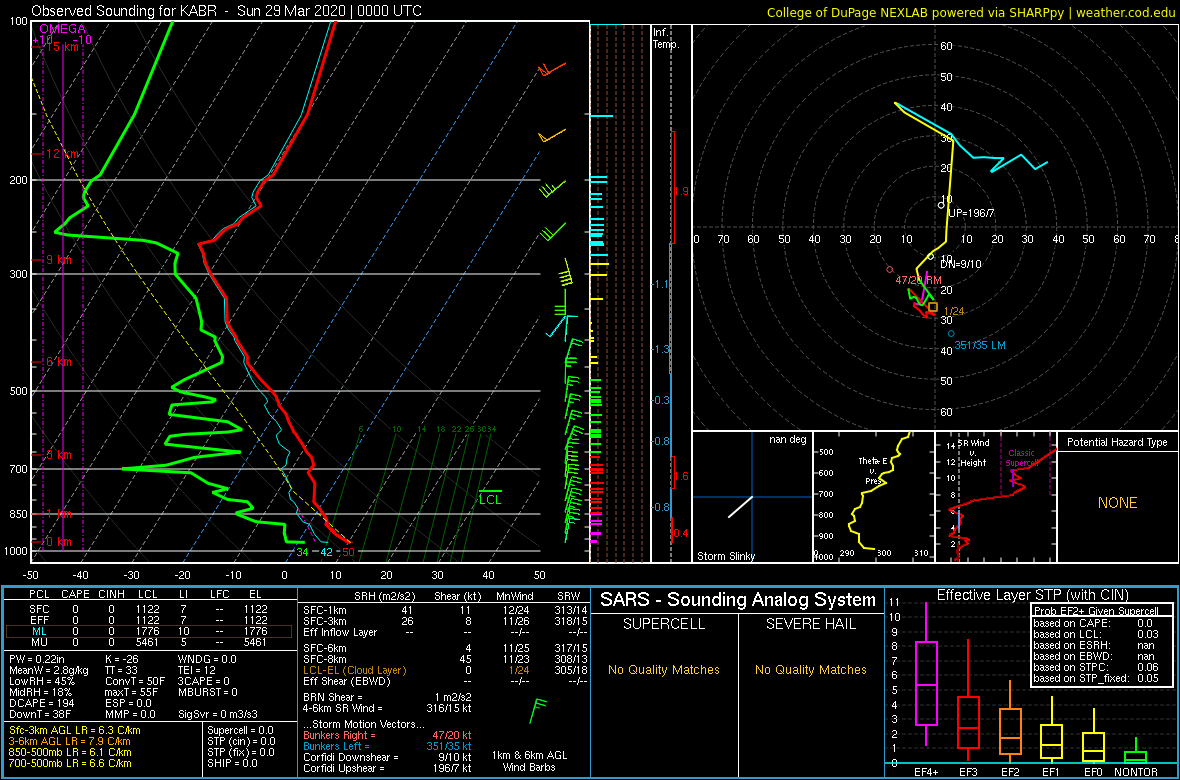Click the Bunkers Right = 47/20 kt line

[386, 734]
